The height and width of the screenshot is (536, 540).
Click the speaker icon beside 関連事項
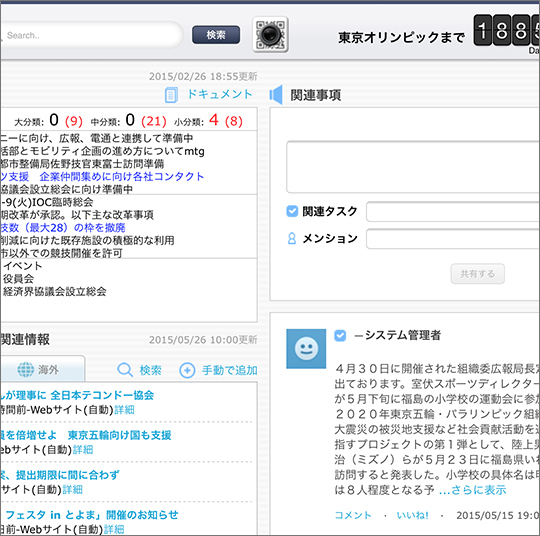click(276, 94)
